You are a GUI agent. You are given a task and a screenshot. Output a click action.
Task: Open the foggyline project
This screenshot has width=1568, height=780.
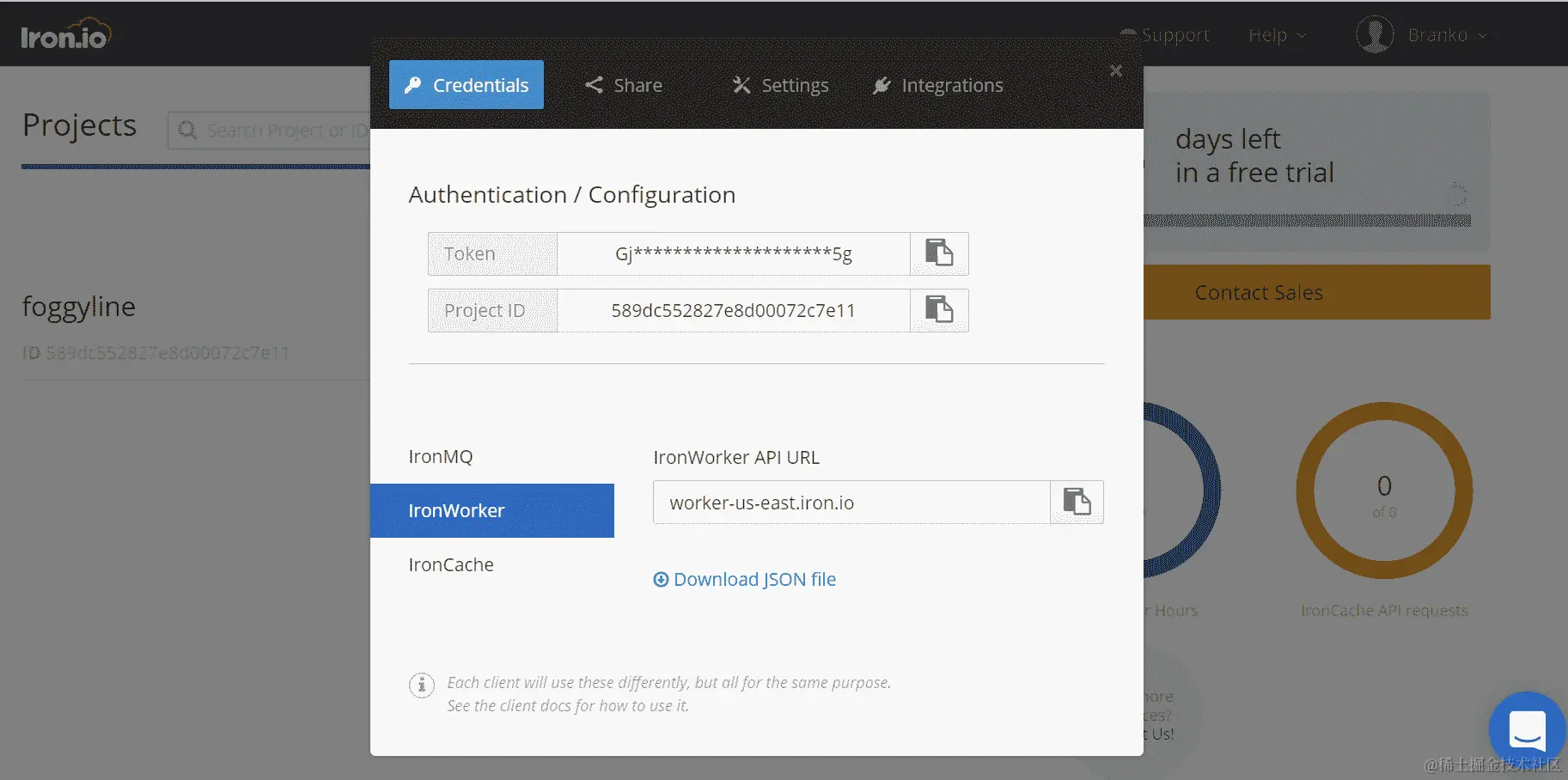tap(79, 307)
